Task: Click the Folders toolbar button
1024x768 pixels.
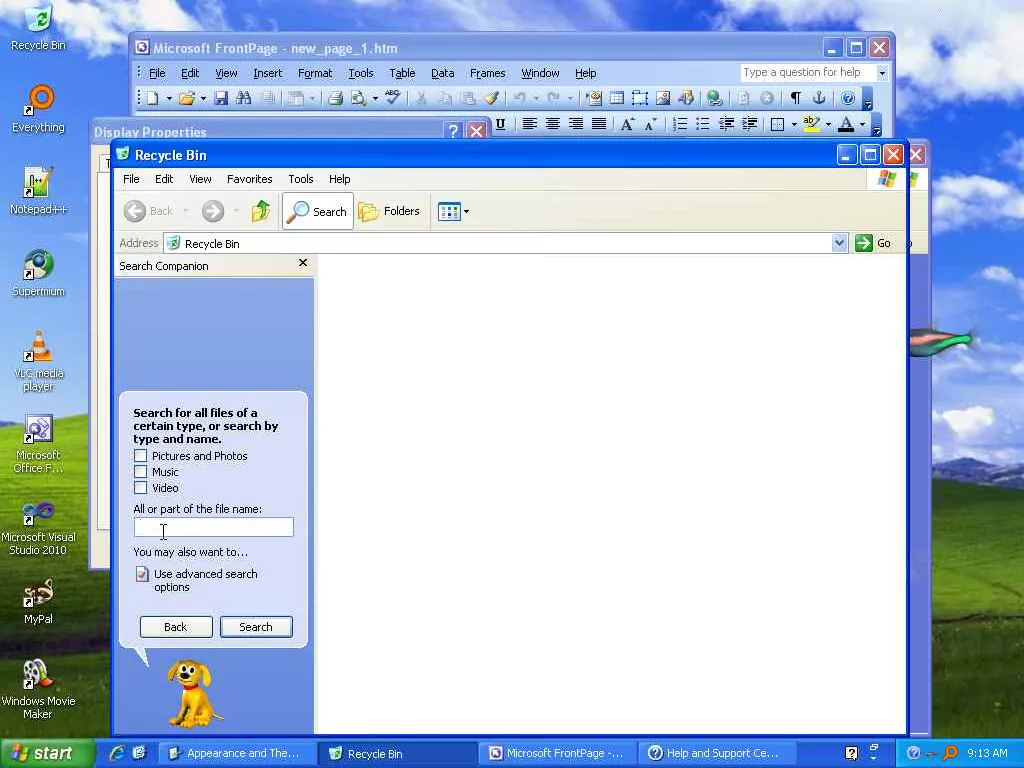Action: point(389,211)
